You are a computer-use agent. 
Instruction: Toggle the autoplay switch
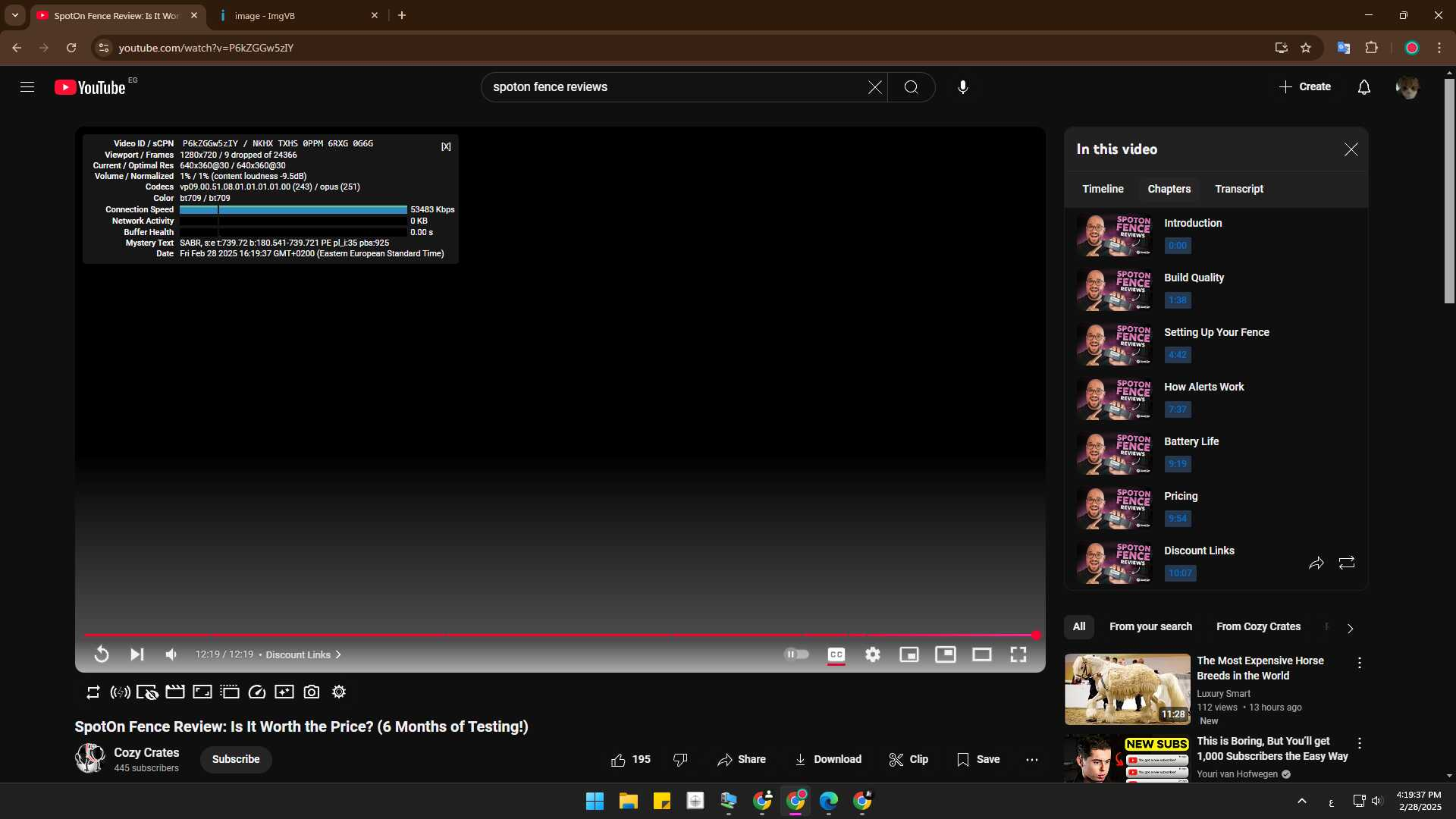click(796, 654)
